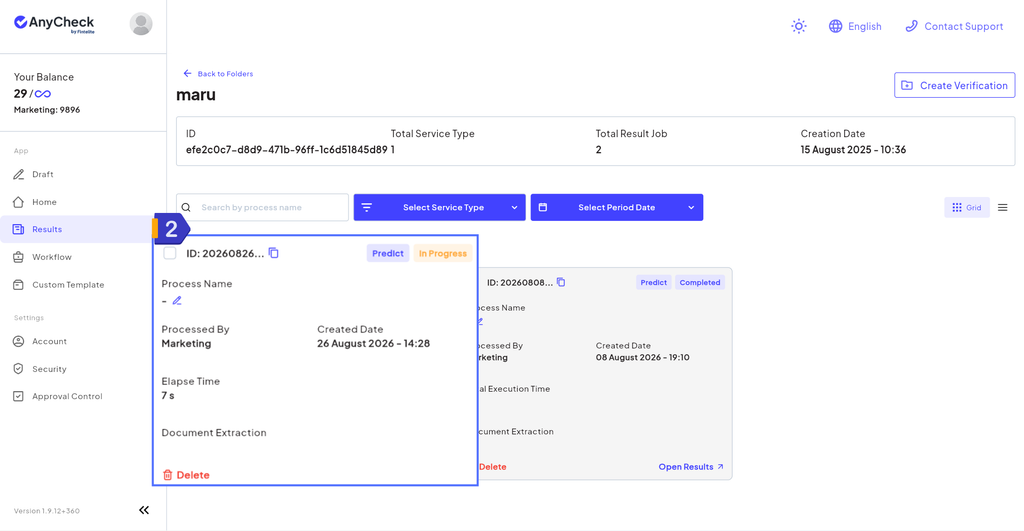Go back to Folders
This screenshot has width=1024, height=531.
click(x=218, y=74)
